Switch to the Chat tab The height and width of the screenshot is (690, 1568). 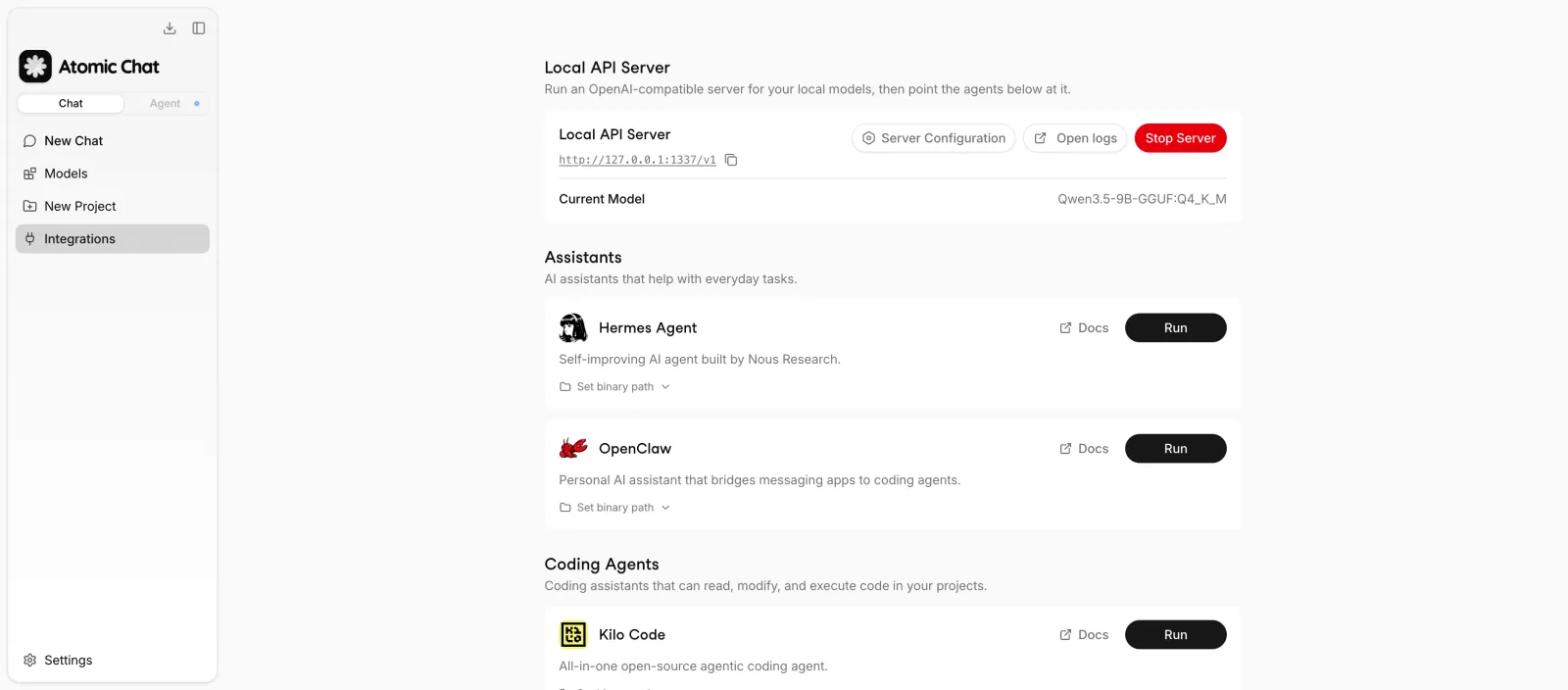coord(71,104)
